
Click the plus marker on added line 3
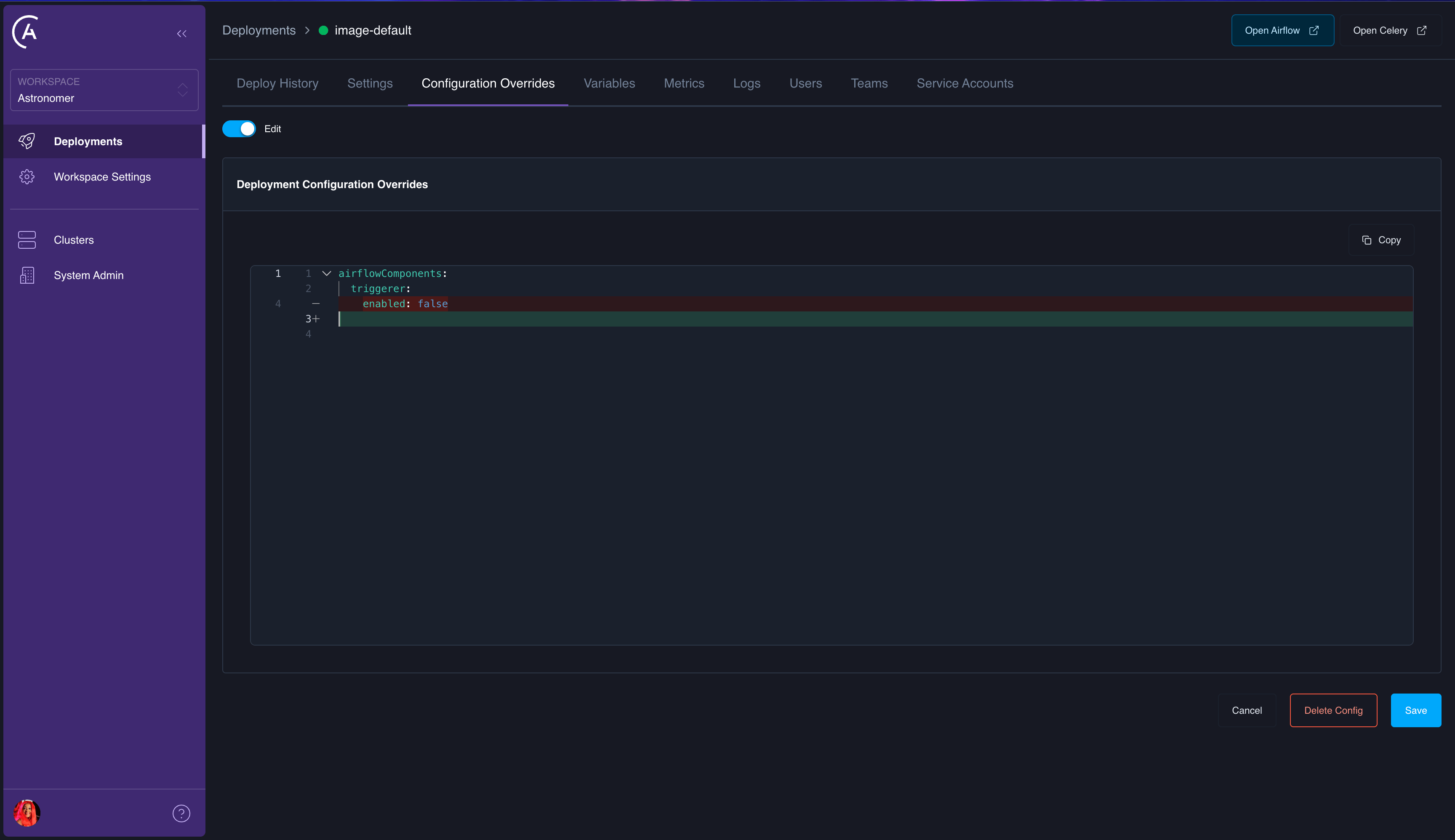coord(316,319)
